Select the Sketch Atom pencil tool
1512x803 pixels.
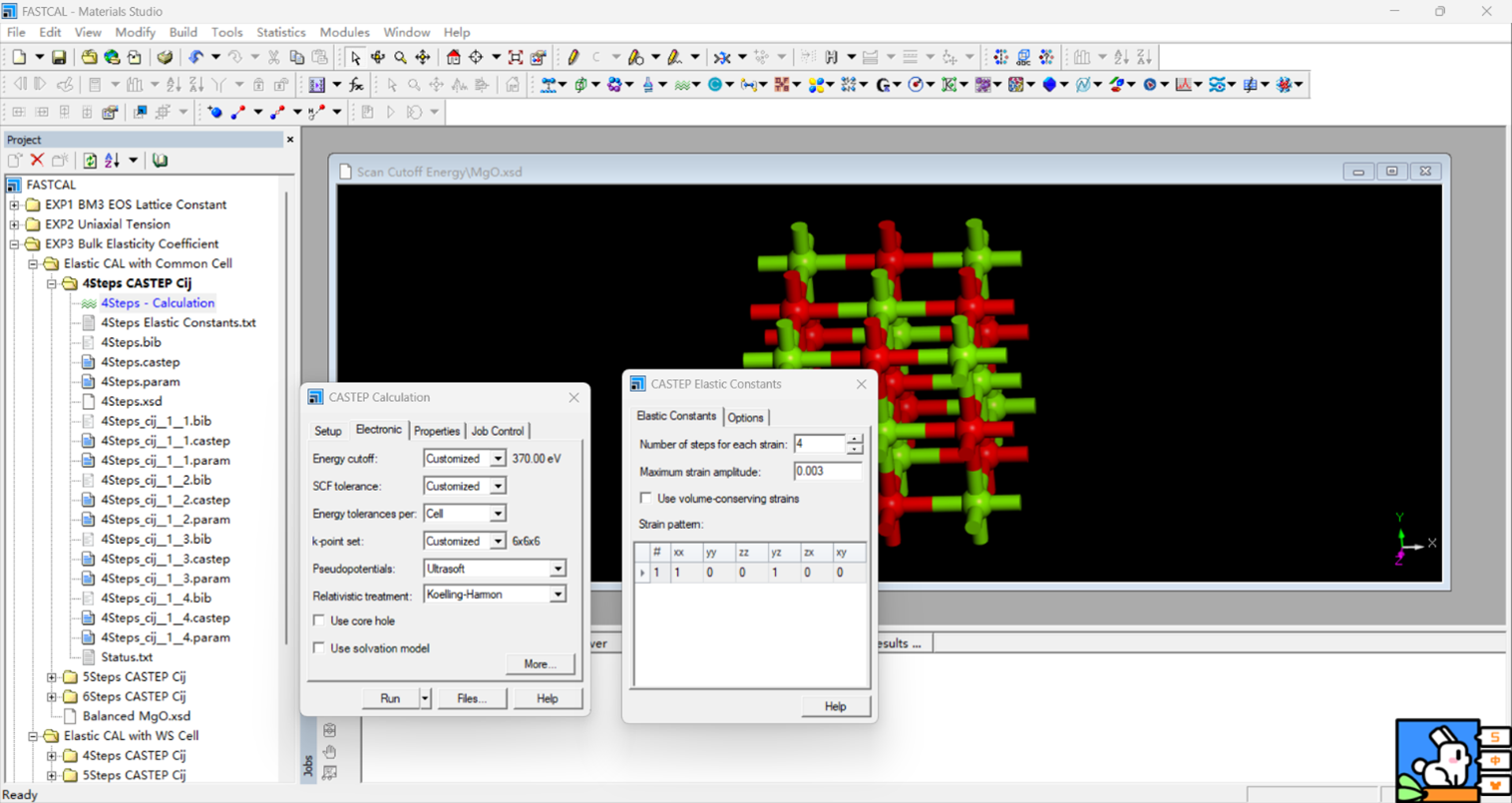pos(572,58)
